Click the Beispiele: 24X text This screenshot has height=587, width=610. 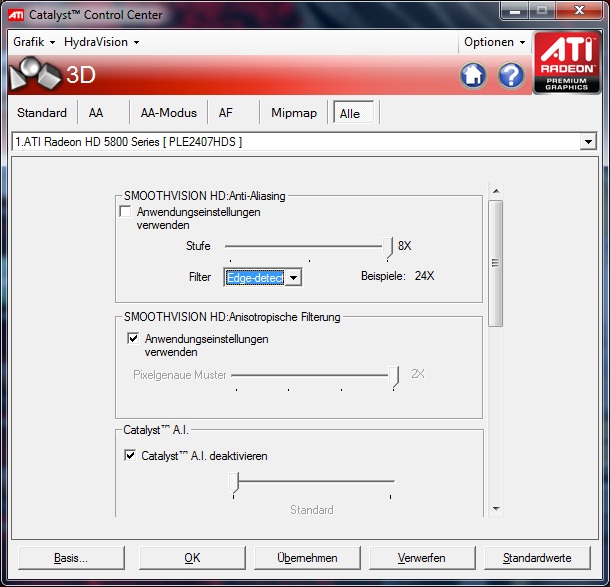pos(397,276)
